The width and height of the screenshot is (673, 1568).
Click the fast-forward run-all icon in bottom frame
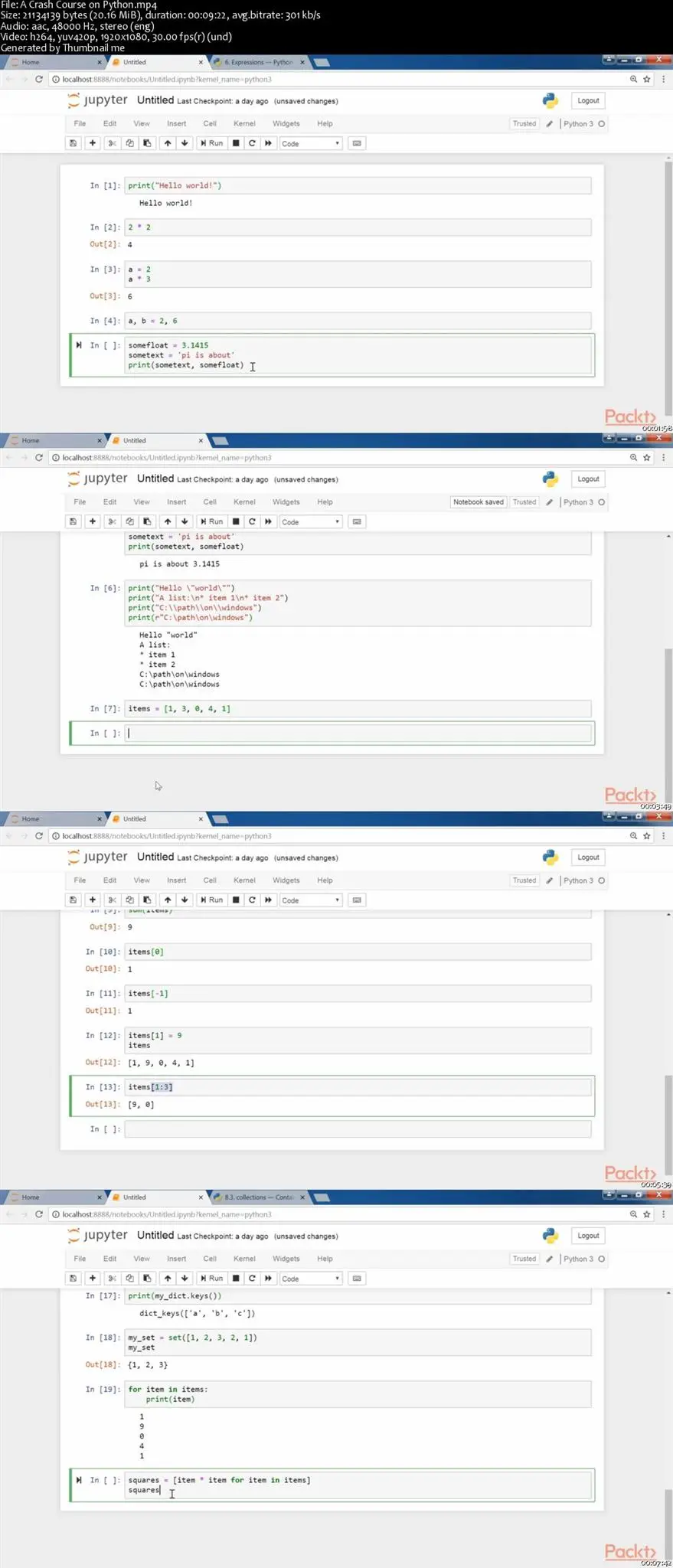pyautogui.click(x=268, y=1278)
